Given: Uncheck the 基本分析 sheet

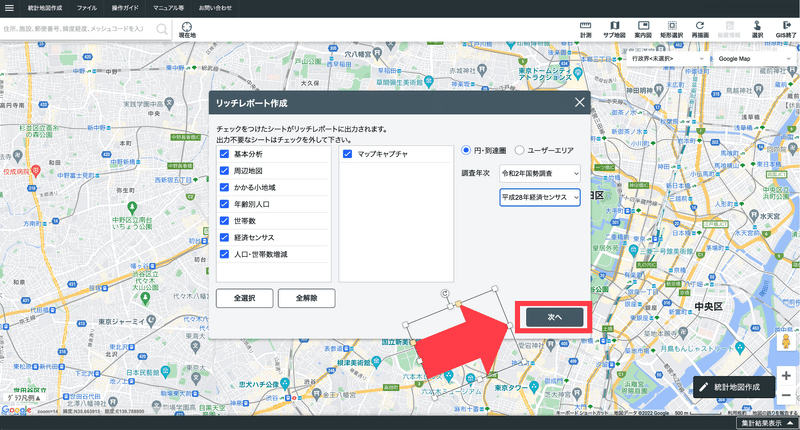Looking at the screenshot, I should [x=224, y=154].
